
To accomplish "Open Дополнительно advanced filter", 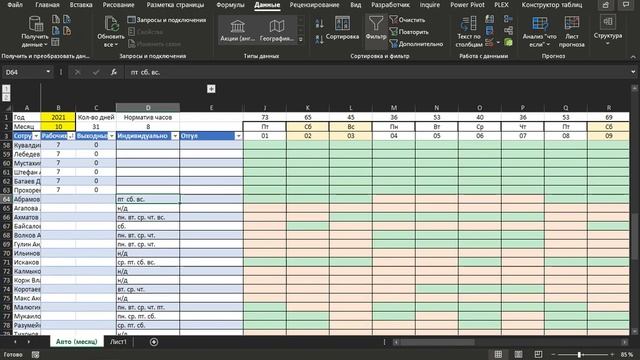I will point(416,44).
